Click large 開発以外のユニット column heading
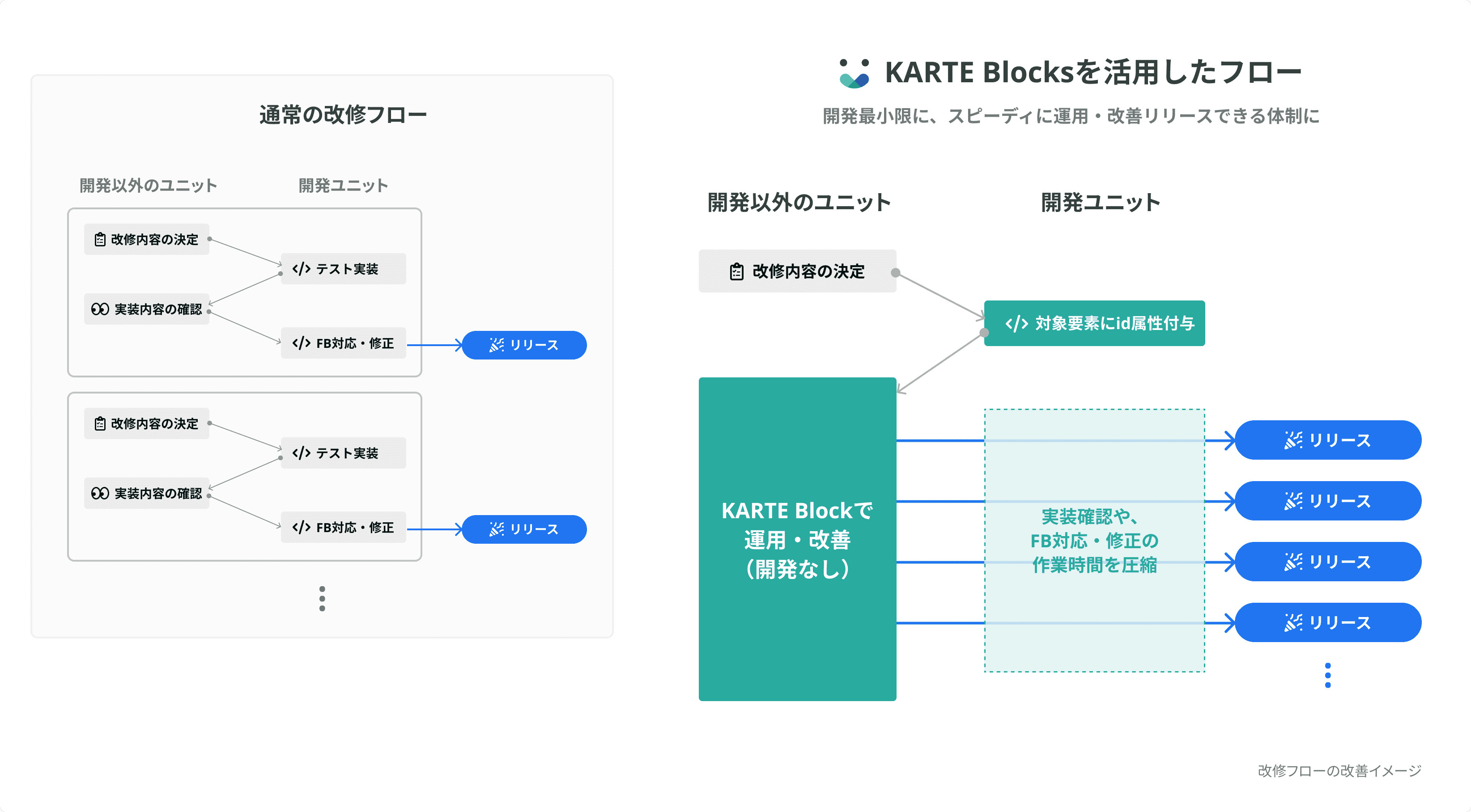Image resolution: width=1471 pixels, height=812 pixels. 799,203
